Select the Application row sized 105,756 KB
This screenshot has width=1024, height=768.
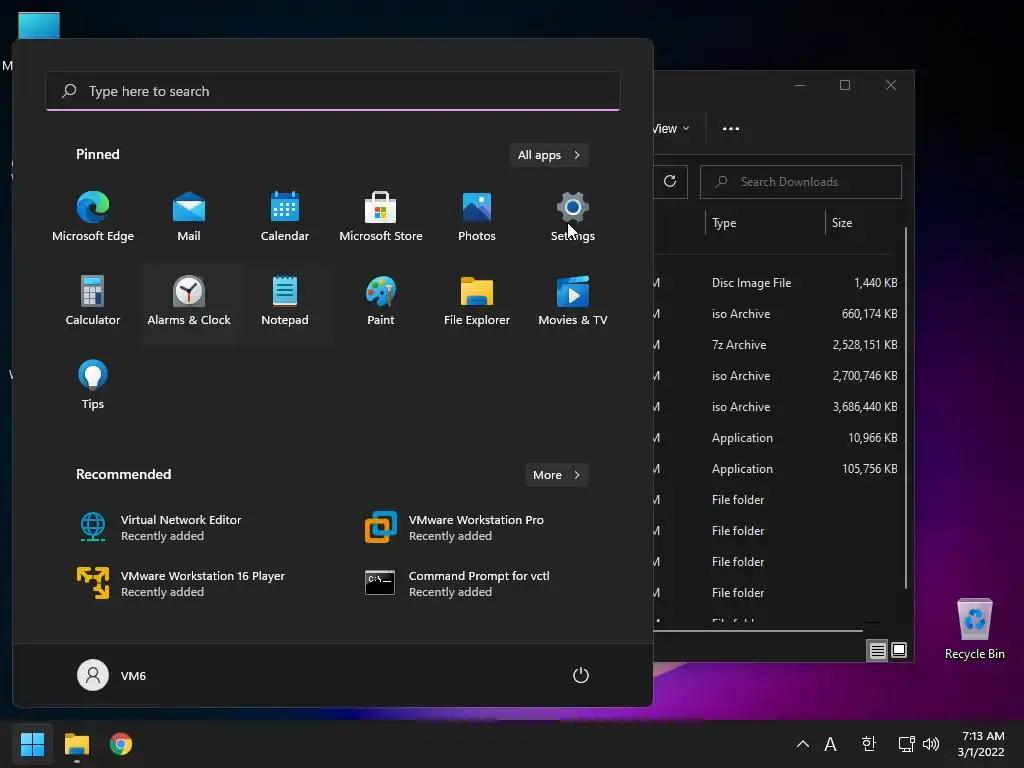(777, 469)
